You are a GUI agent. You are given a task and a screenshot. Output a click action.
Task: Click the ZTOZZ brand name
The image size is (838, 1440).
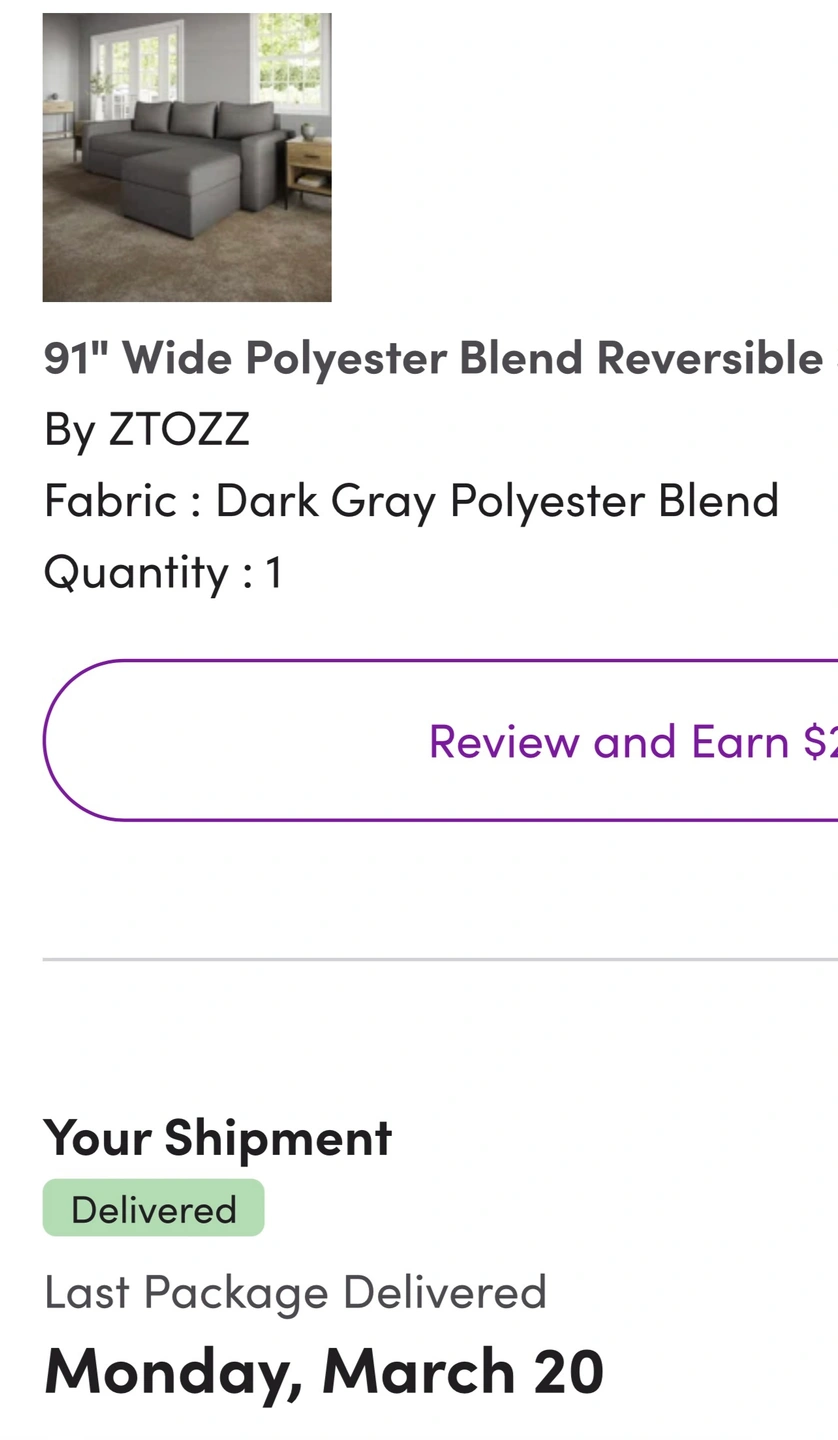[179, 429]
